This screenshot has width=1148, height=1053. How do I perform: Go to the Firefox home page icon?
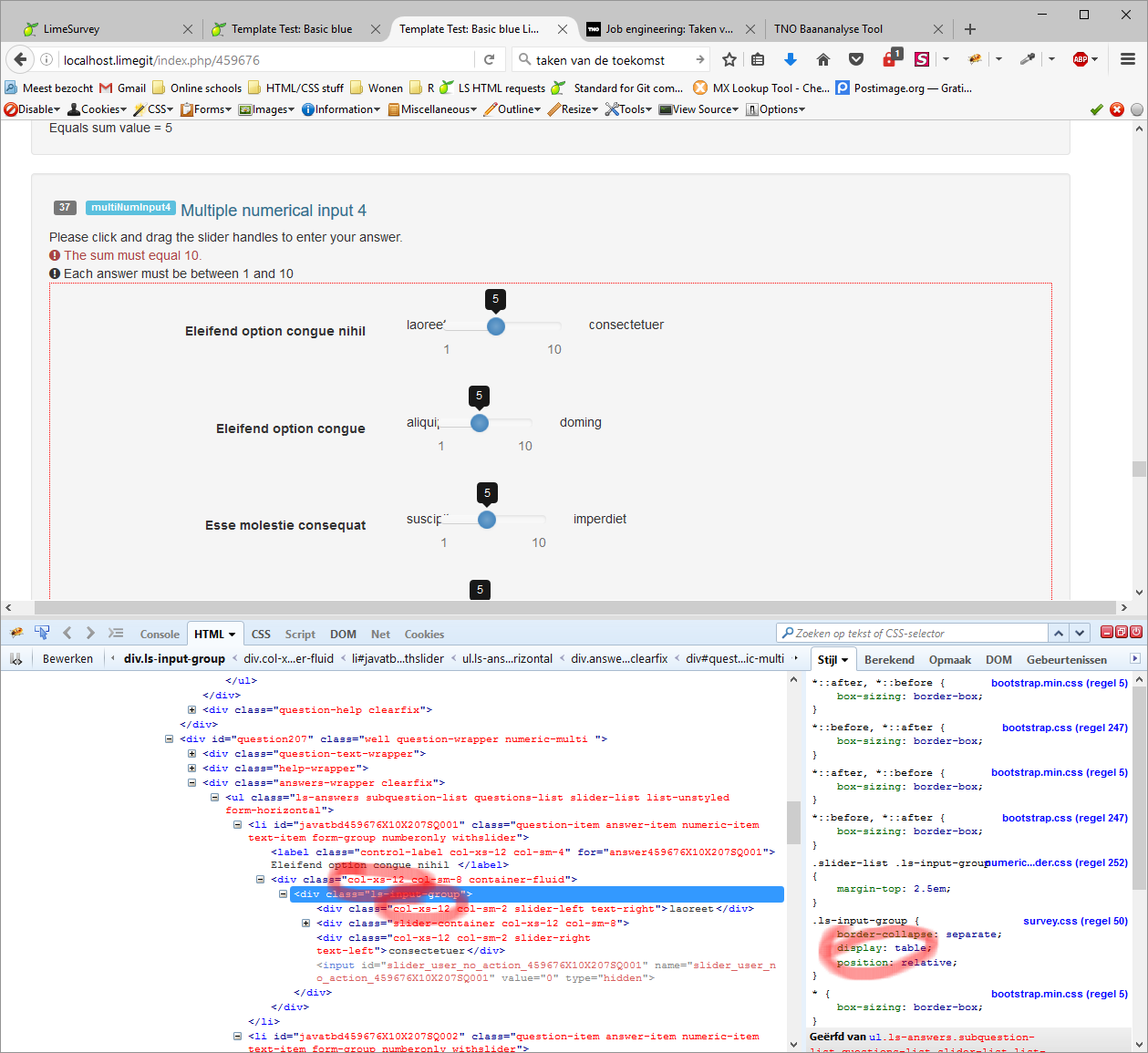(823, 59)
